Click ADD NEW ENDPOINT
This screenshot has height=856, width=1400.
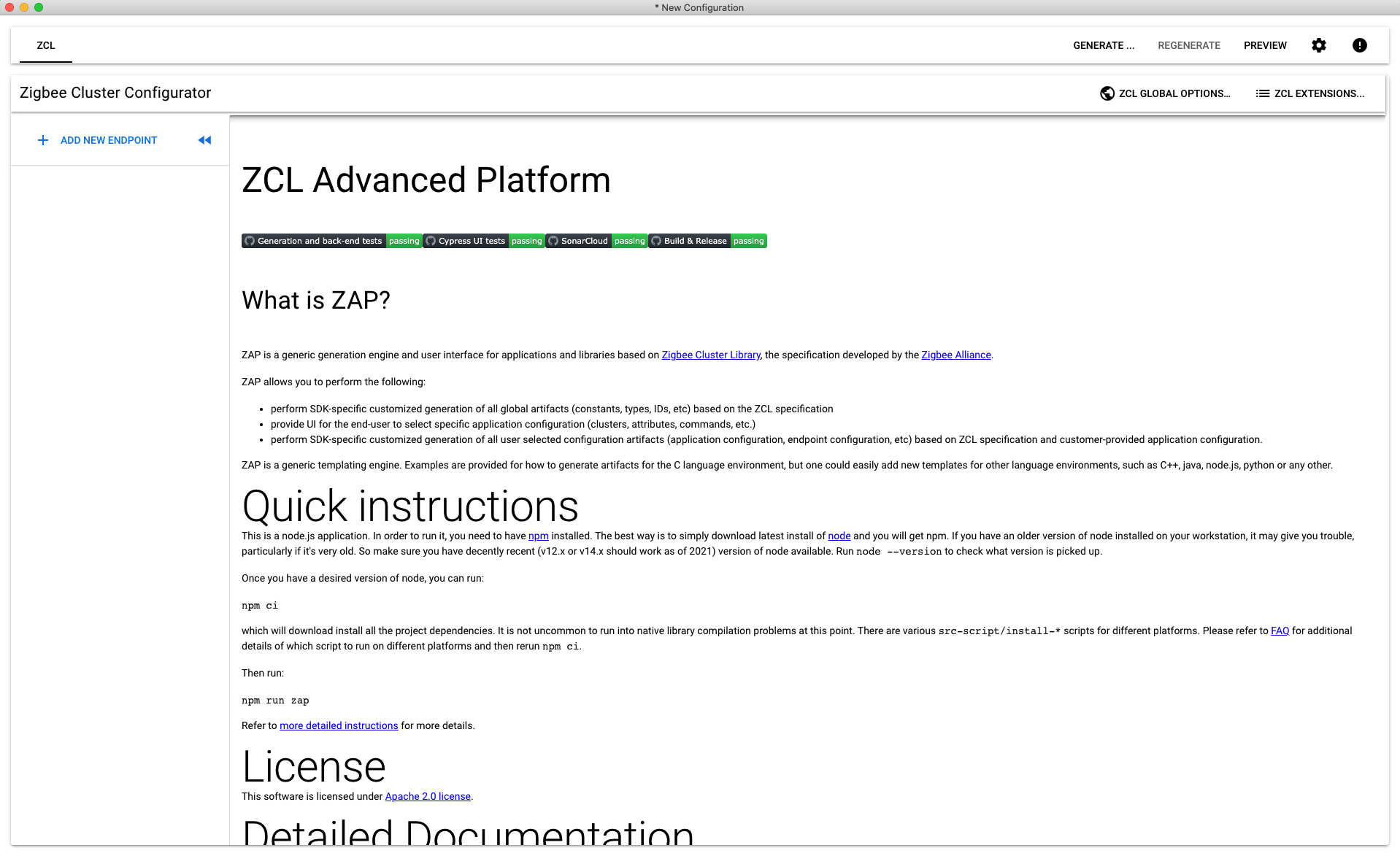click(x=97, y=140)
